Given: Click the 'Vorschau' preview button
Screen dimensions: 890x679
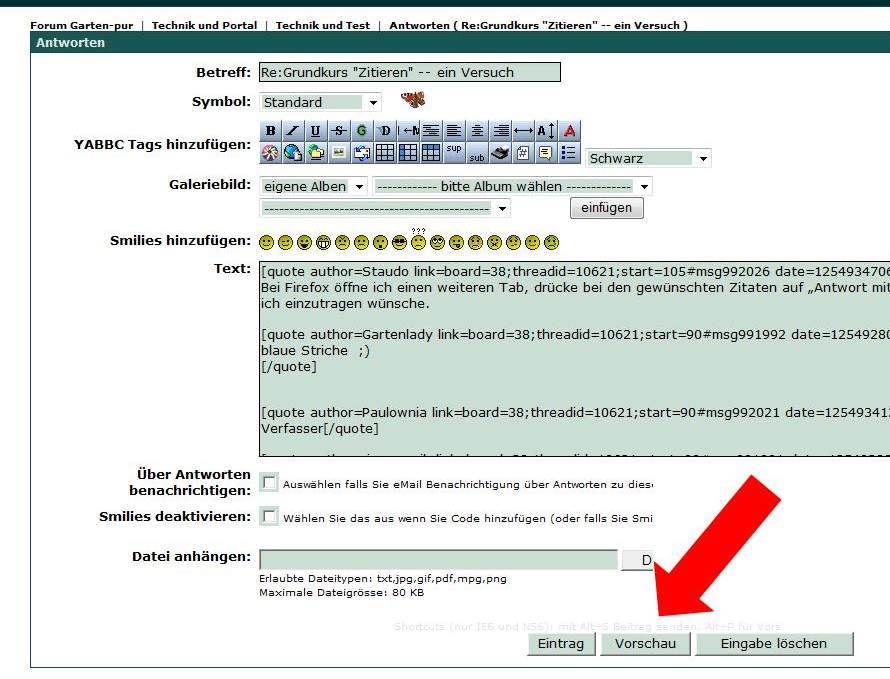Looking at the screenshot, I should [x=645, y=644].
